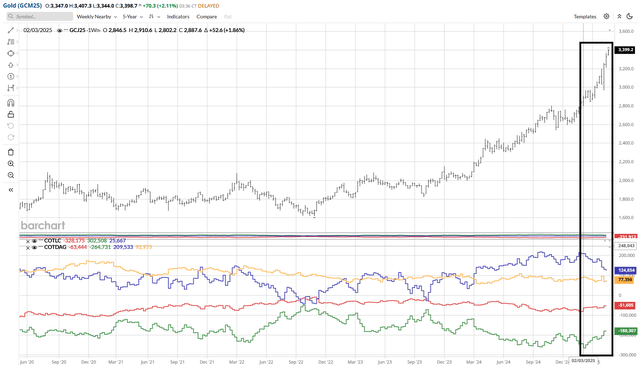640x365 pixels.
Task: Open COTLC indicator options dots
Action: pos(40,241)
